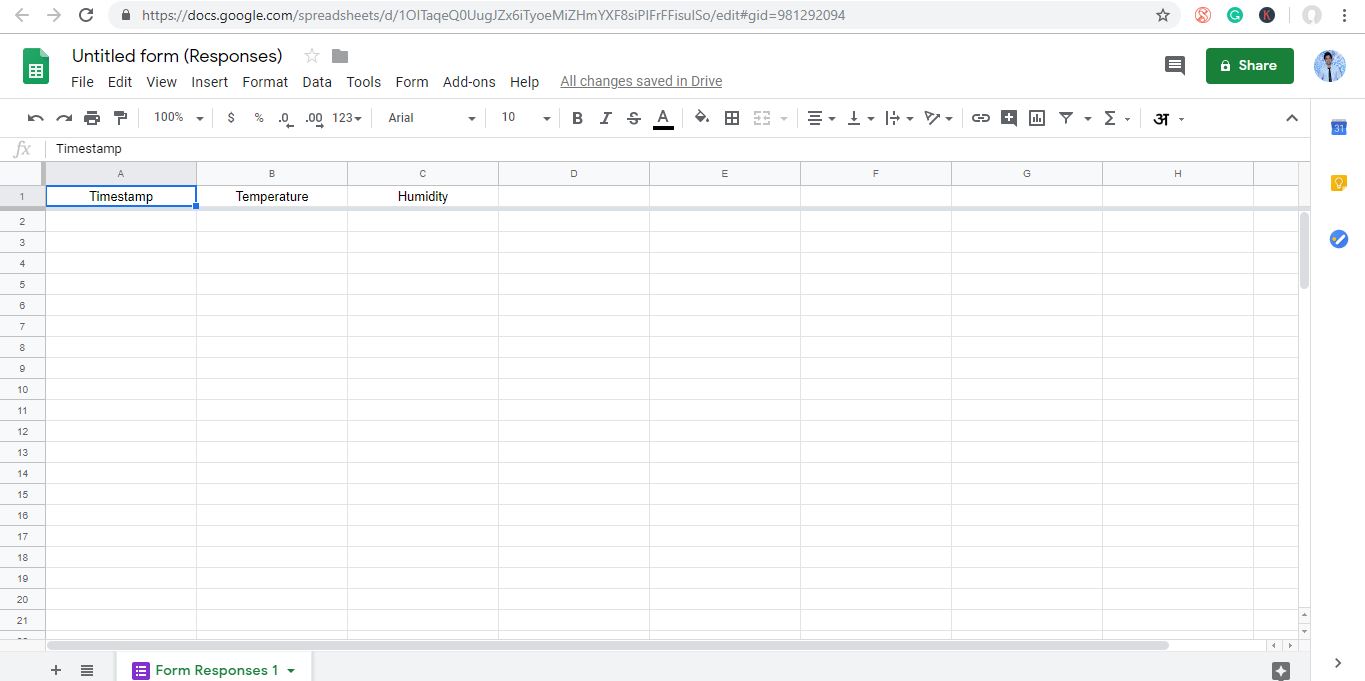Toggle strikethrough formatting

tap(633, 118)
